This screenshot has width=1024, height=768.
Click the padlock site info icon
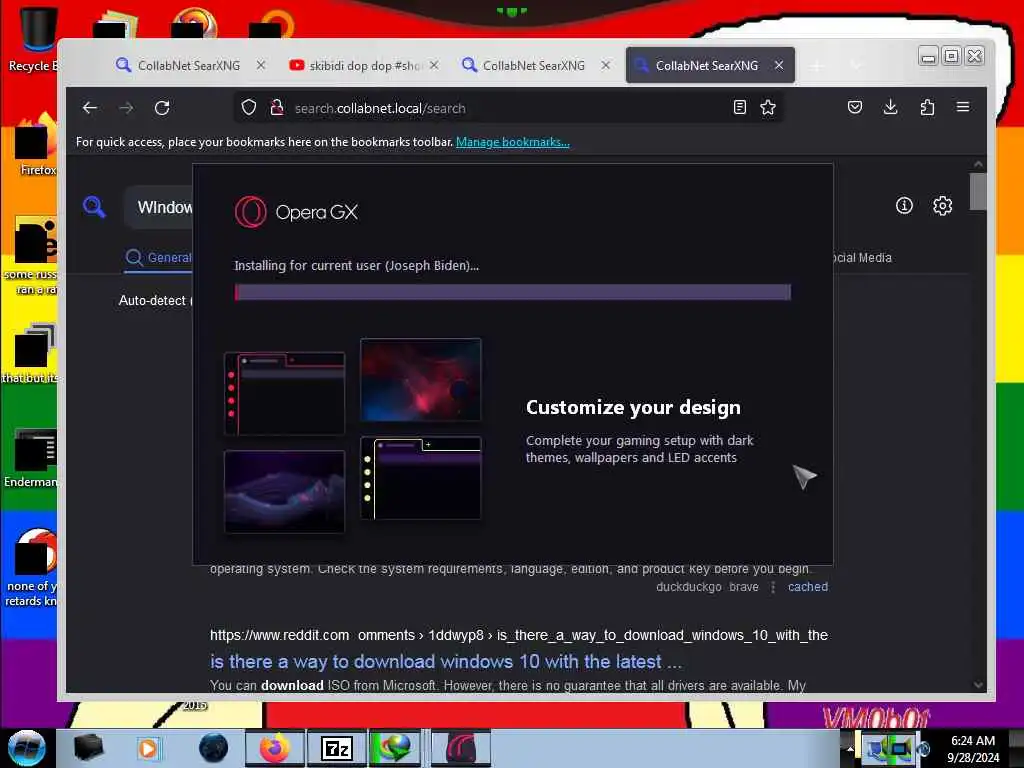pos(277,108)
